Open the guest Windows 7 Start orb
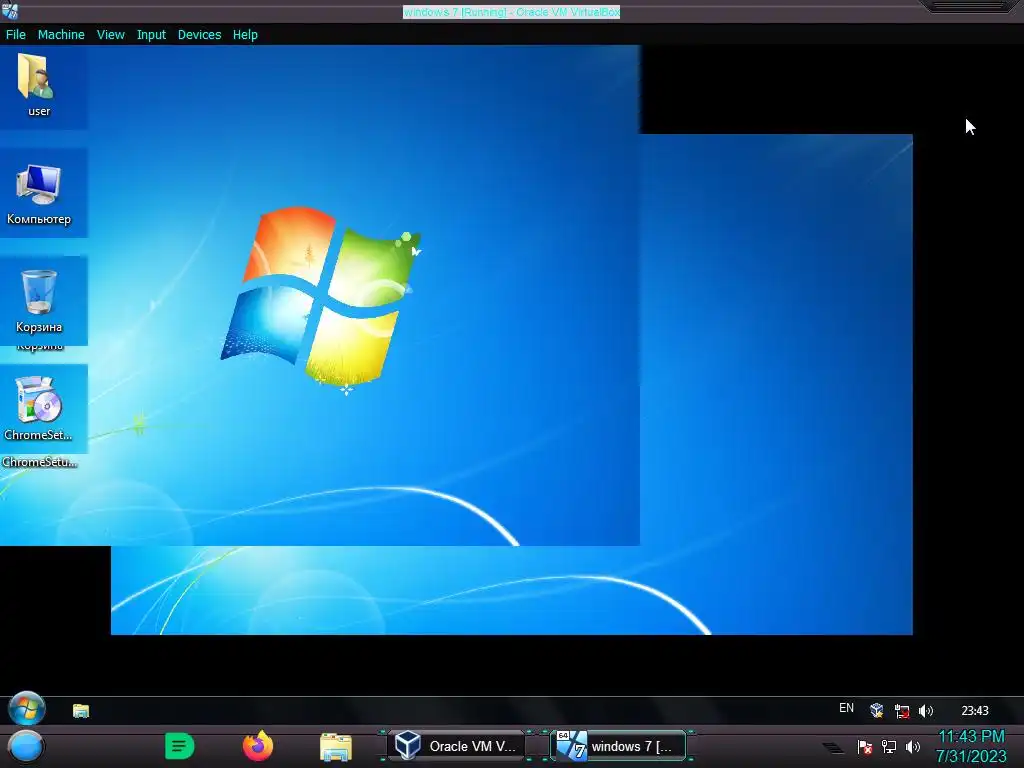The width and height of the screenshot is (1024, 768). [26, 709]
